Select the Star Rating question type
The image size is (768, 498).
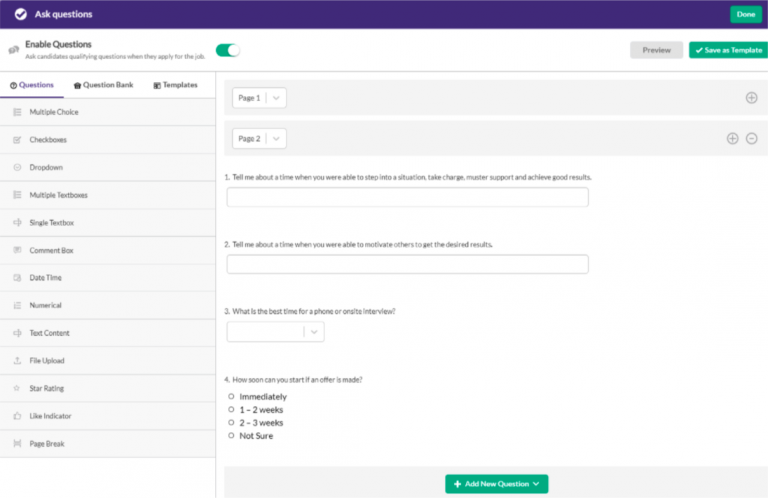[x=108, y=388]
